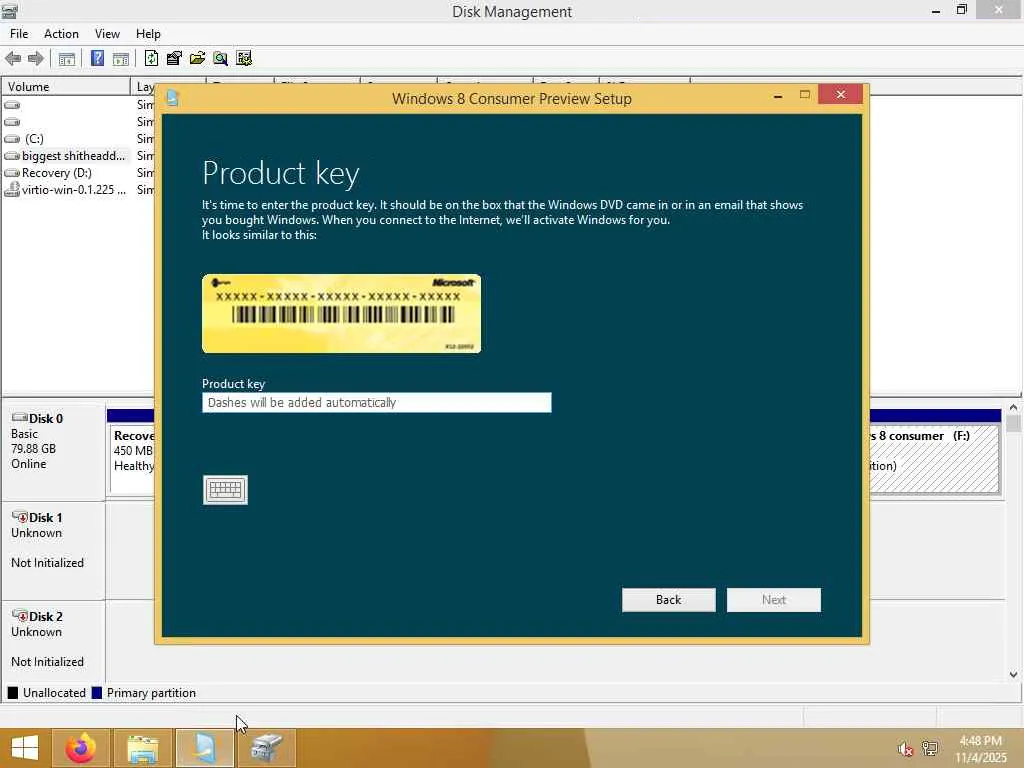The width and height of the screenshot is (1024, 768).
Task: Click the disk pane scroll up arrow
Action: [x=1013, y=408]
